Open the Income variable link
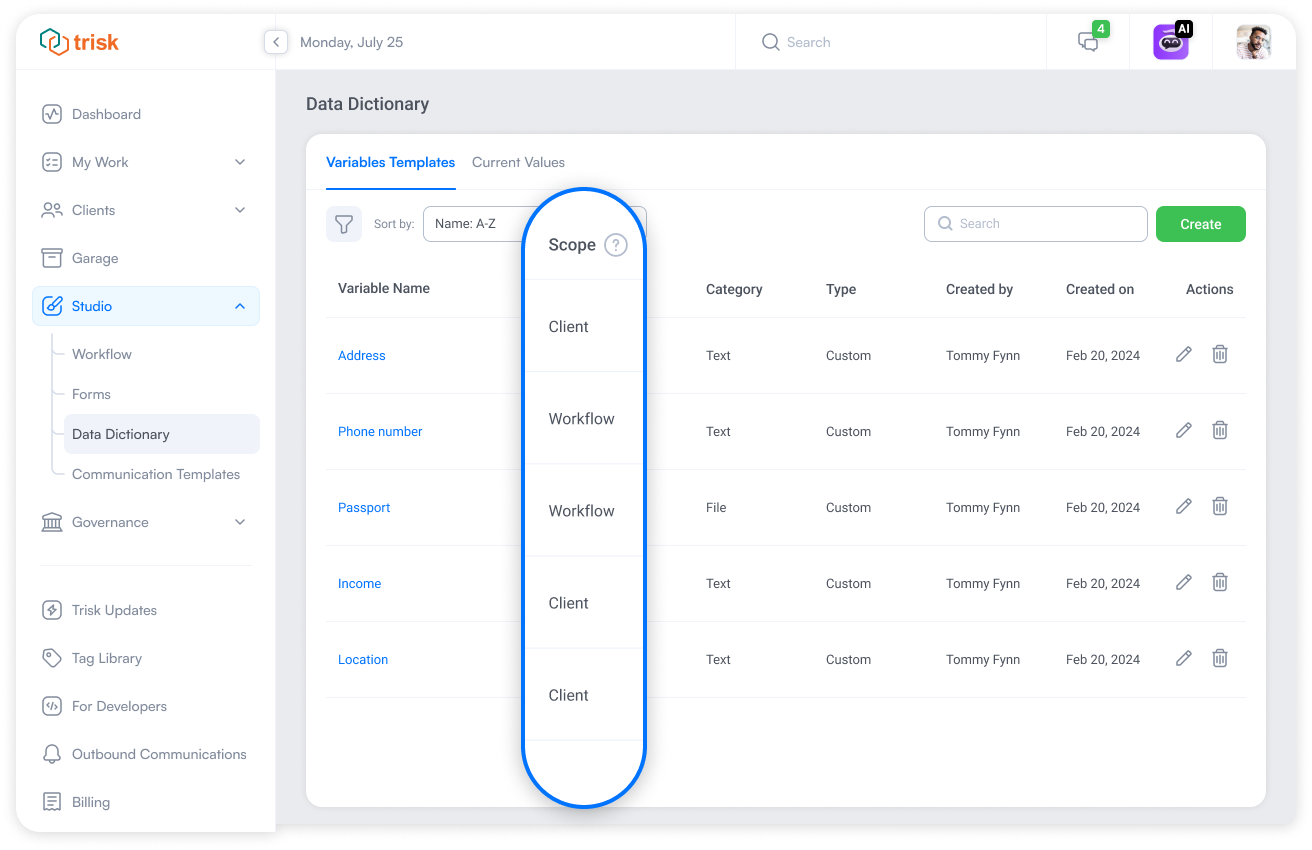 click(359, 583)
